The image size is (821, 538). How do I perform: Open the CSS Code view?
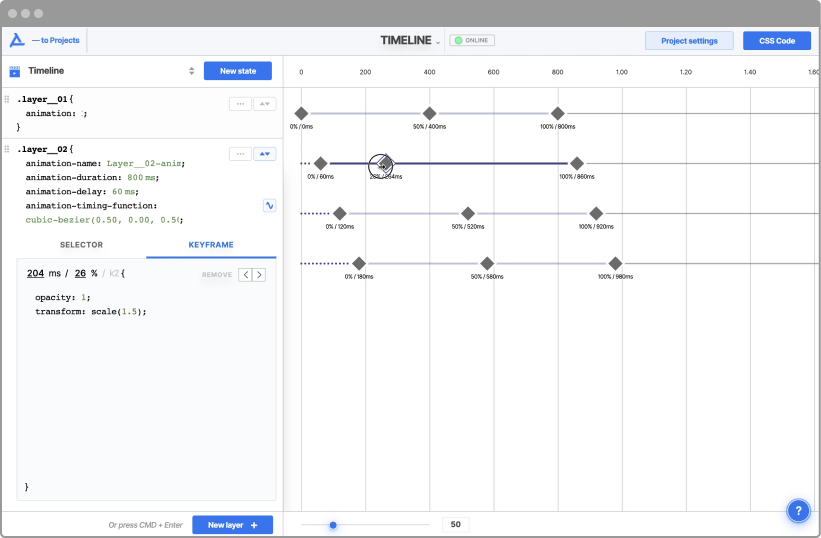(776, 41)
